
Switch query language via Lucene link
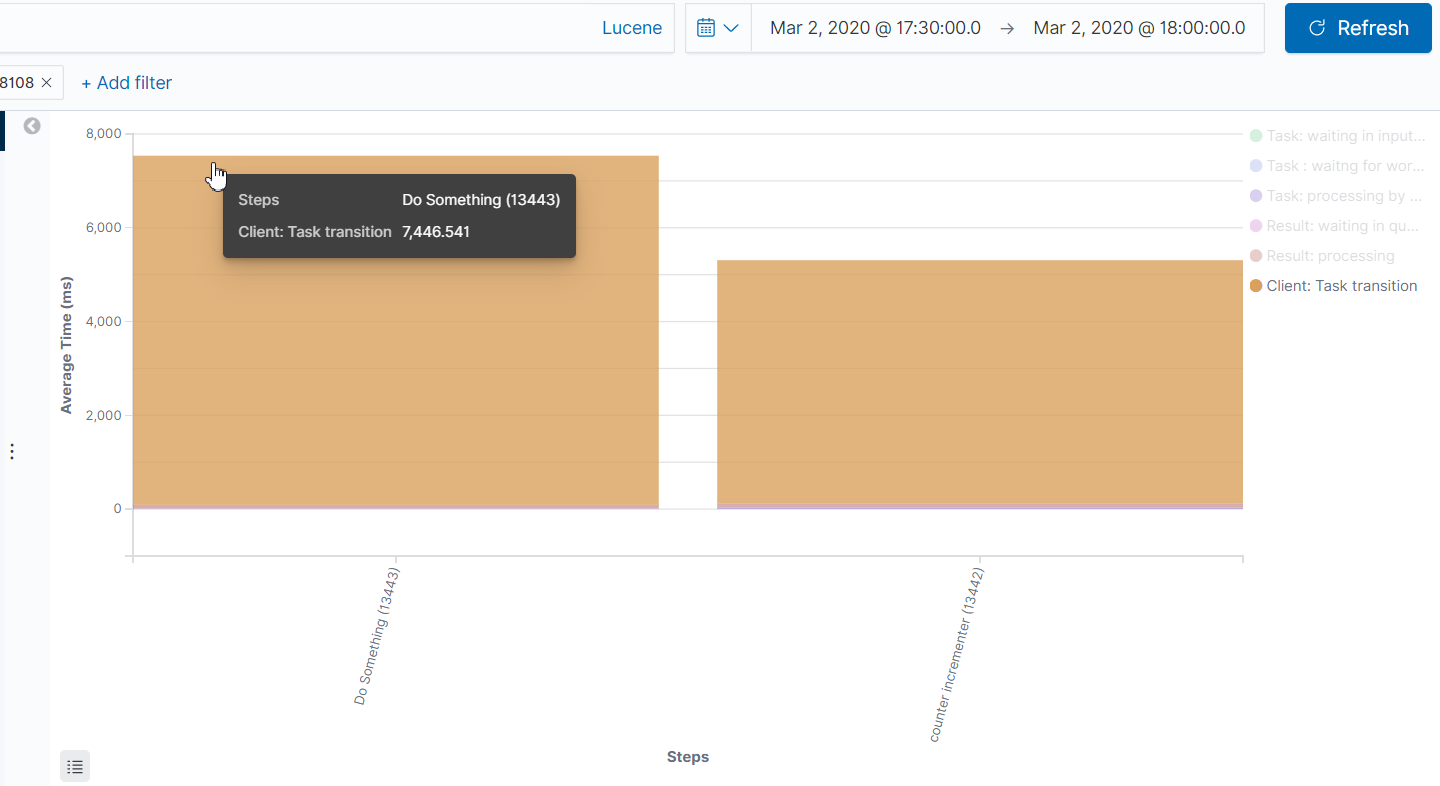tap(632, 28)
